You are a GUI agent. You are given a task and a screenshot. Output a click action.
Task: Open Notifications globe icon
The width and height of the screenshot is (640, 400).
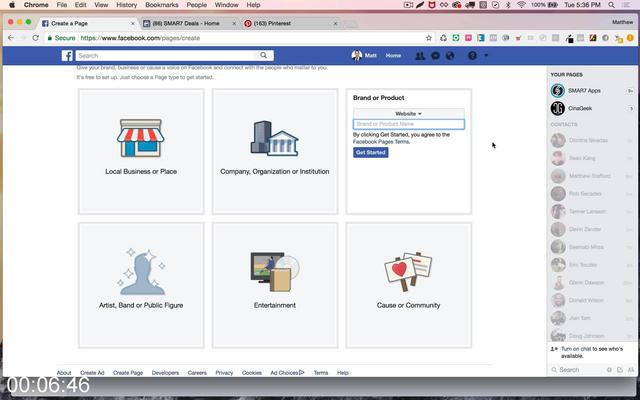tap(450, 56)
